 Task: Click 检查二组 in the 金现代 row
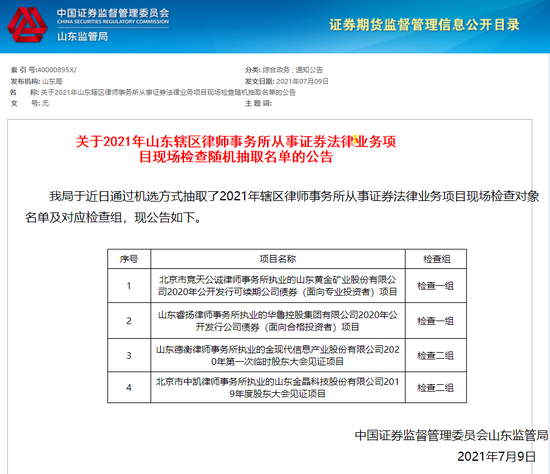coord(436,355)
